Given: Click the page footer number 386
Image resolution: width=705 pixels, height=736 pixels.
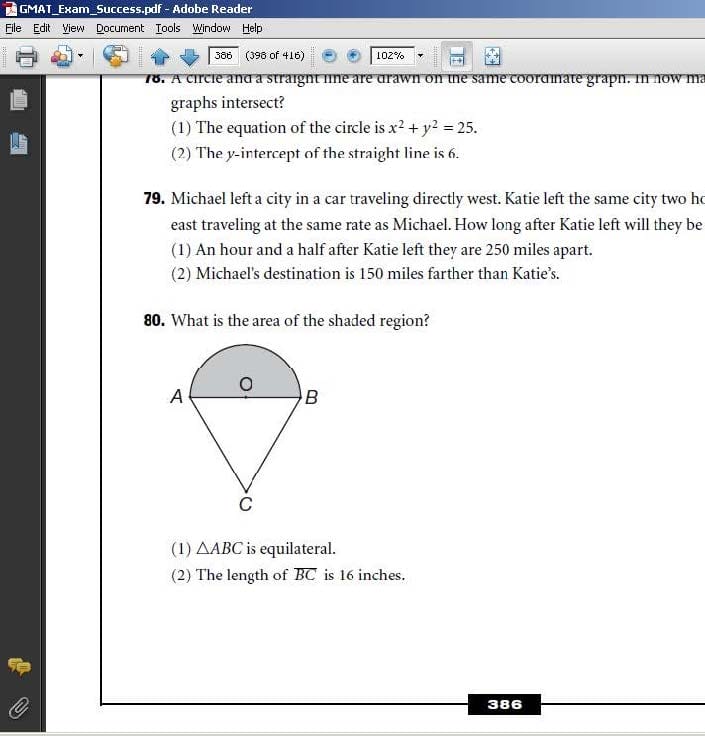Looking at the screenshot, I should (x=505, y=705).
